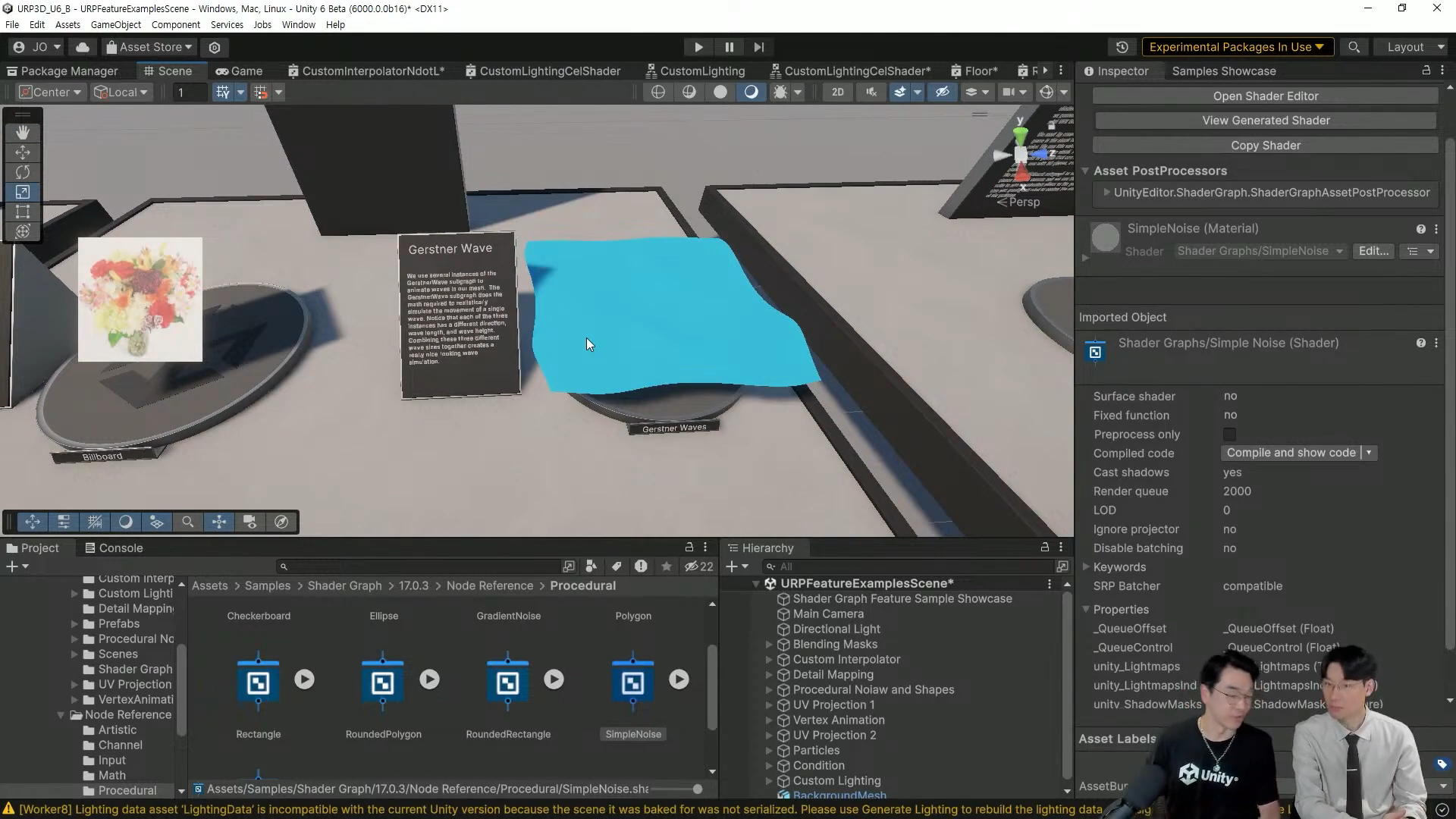Screen dimensions: 1456x819
Task: Enable the Preprocess only checkbox
Action: click(x=1229, y=435)
